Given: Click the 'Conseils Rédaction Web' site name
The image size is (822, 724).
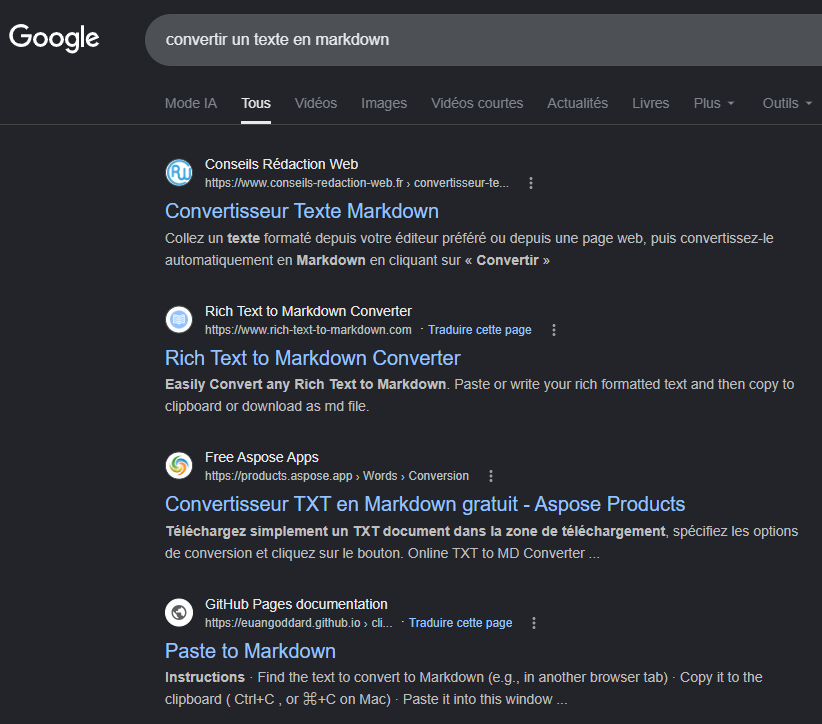Looking at the screenshot, I should (x=282, y=164).
